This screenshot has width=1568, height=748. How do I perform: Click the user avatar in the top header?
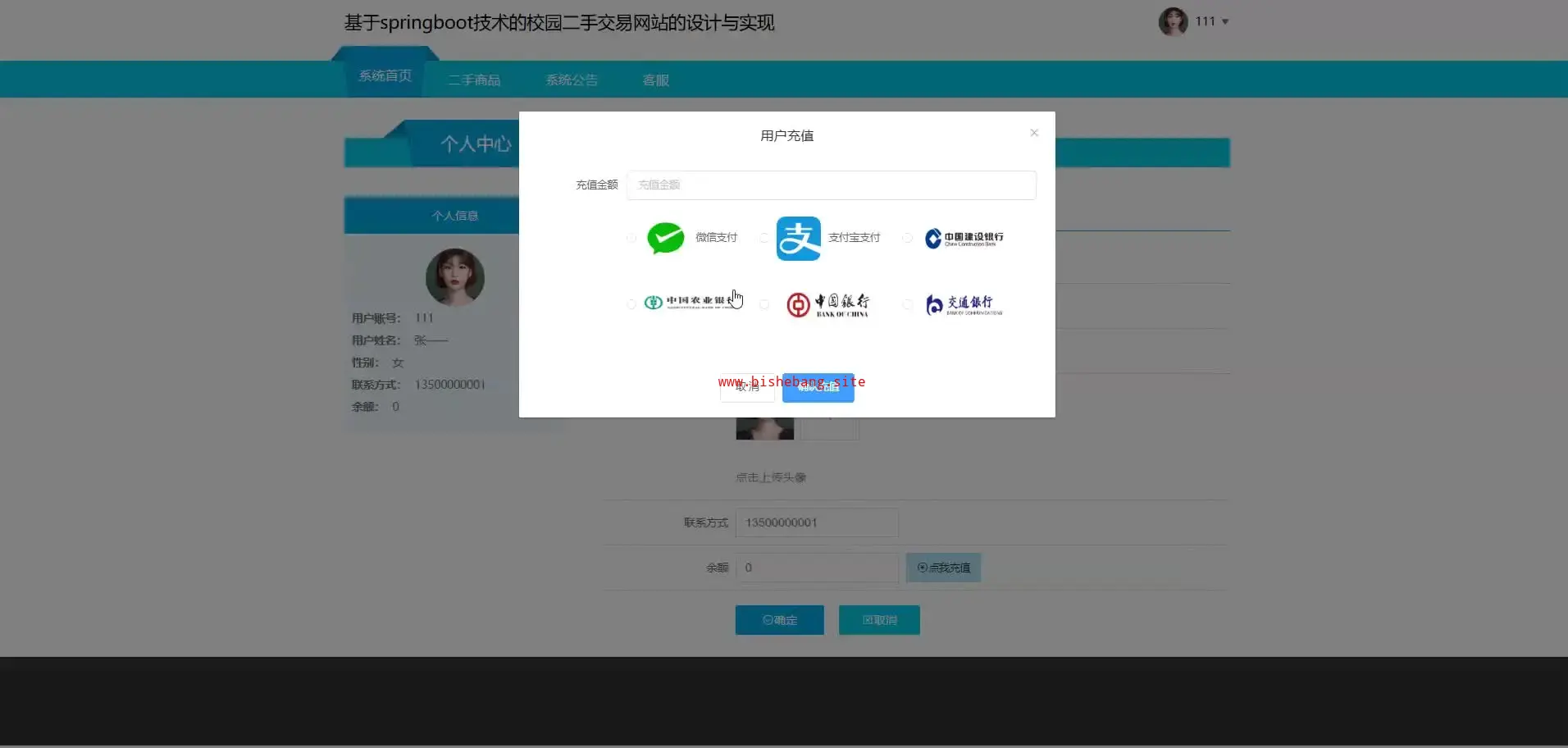click(1173, 21)
